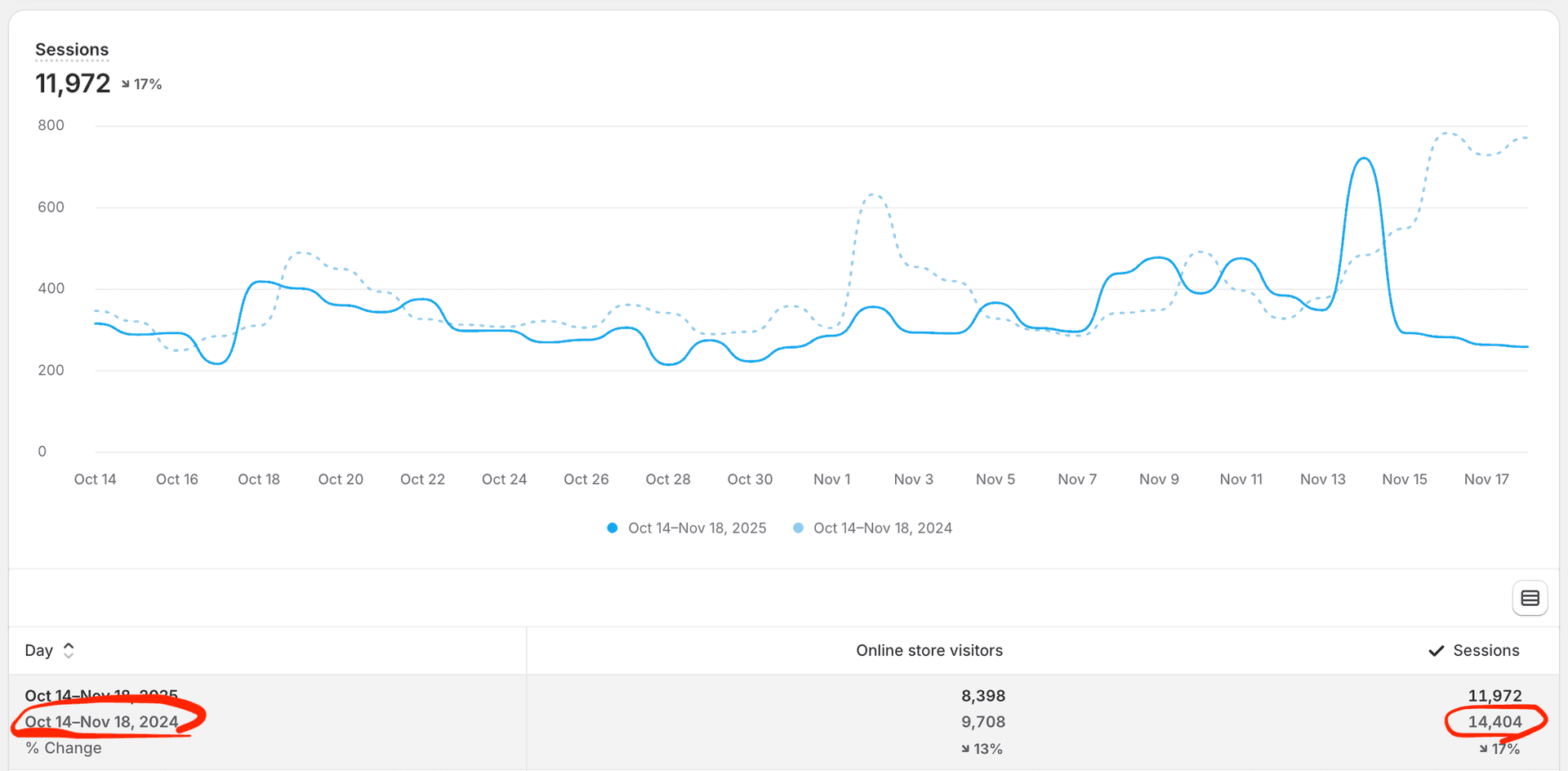Open the Sessions metric tooltip on dotted title
The image size is (1568, 771).
tap(72, 50)
